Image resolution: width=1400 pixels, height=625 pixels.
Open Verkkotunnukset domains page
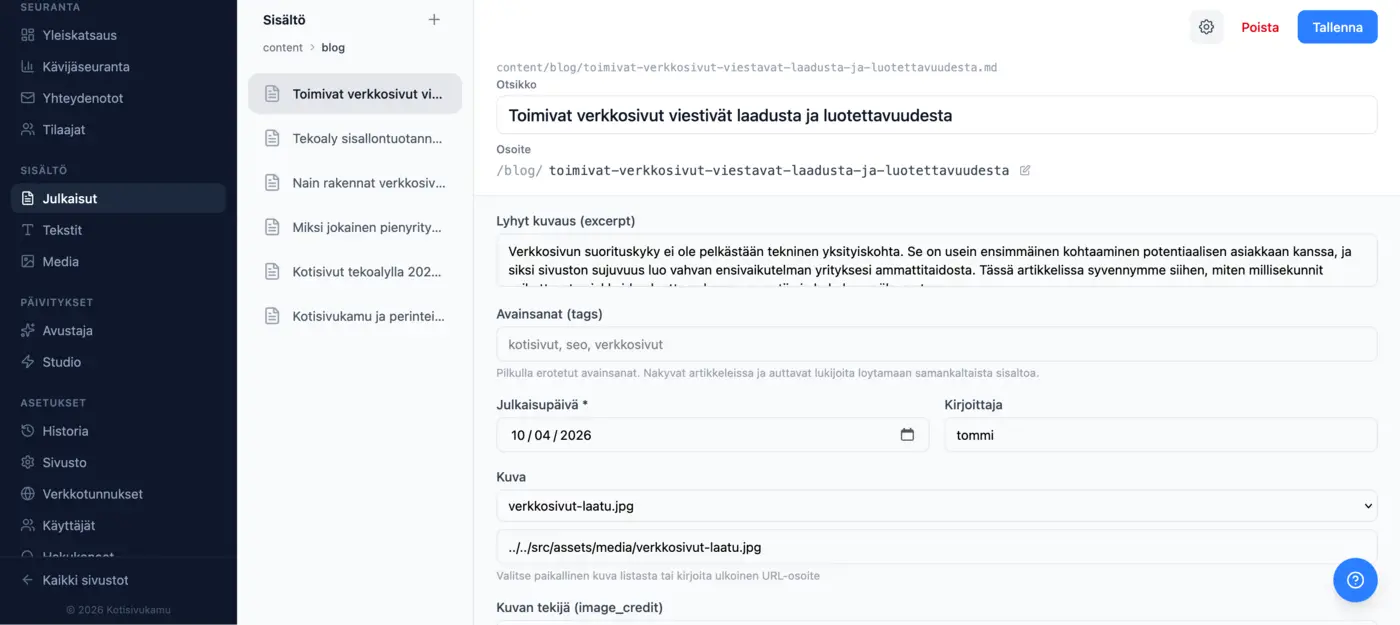118,494
